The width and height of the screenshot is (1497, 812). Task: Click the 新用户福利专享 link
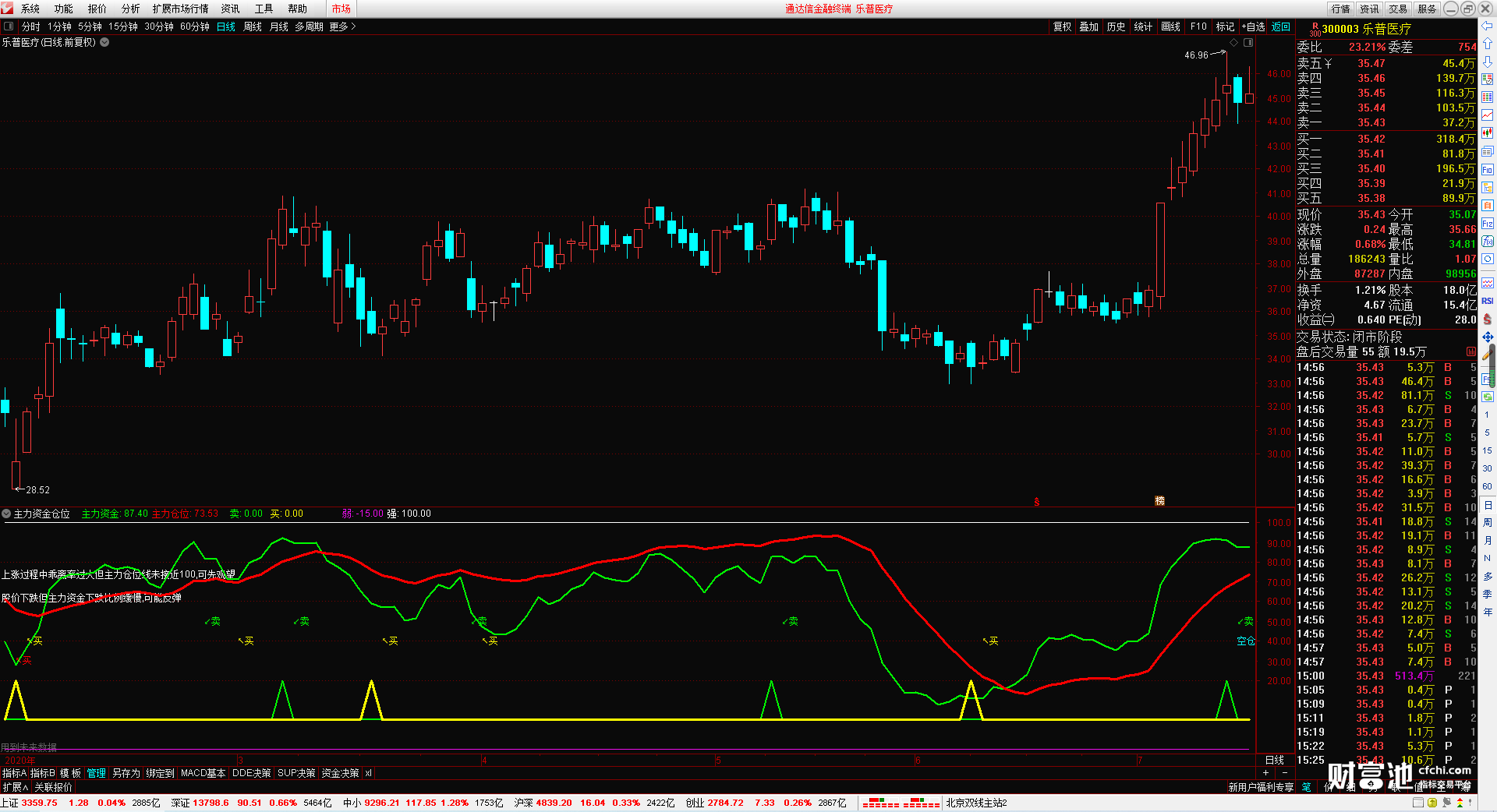1261,787
